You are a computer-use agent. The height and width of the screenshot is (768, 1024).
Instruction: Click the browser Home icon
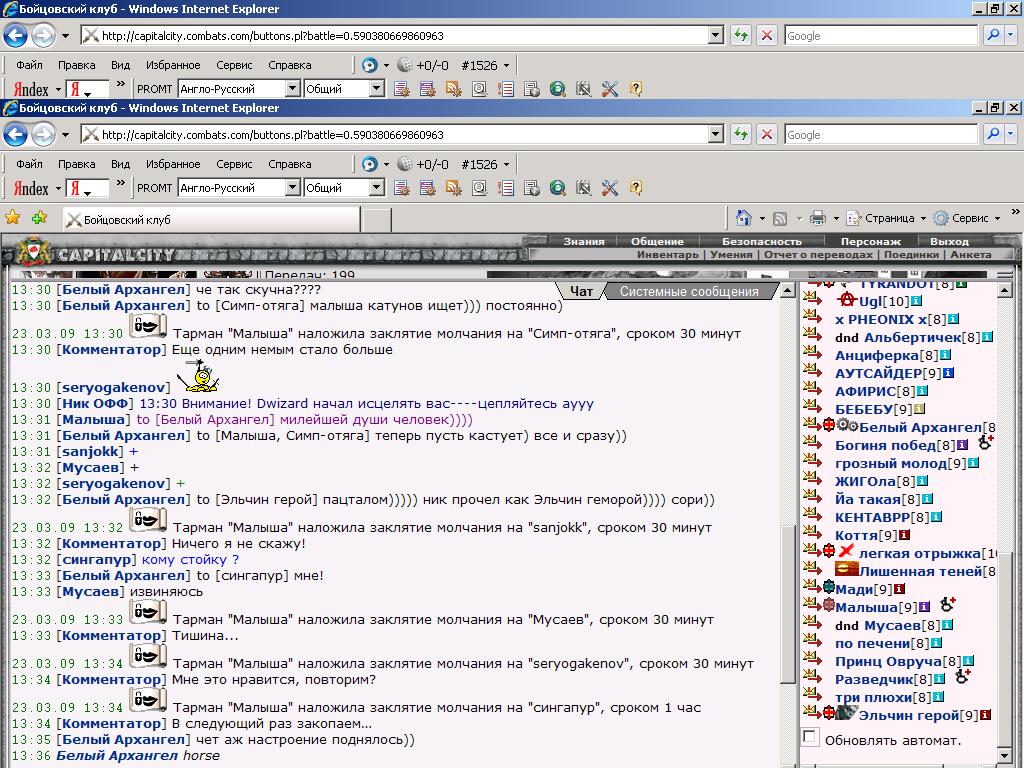(x=743, y=217)
